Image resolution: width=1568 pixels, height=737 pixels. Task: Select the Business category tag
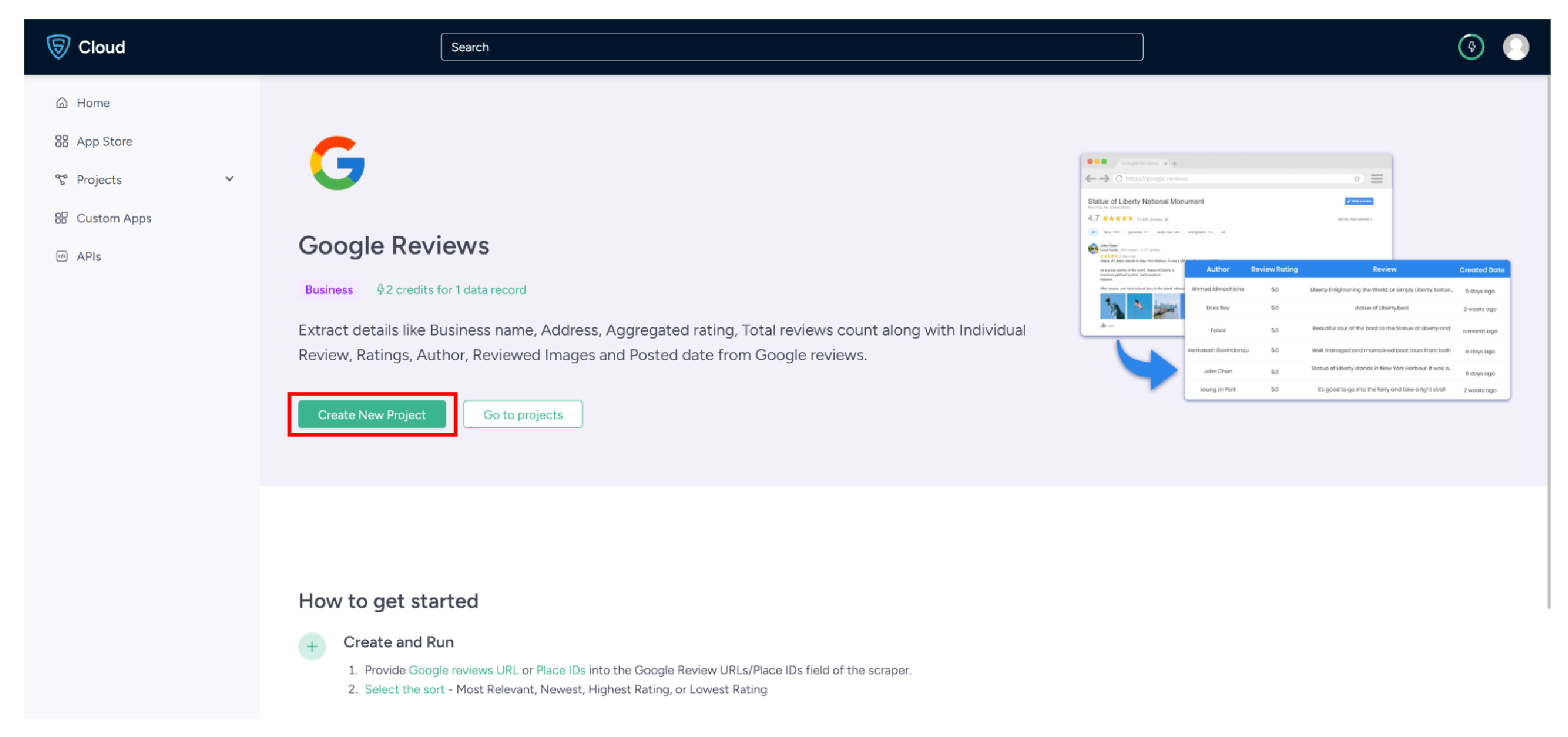tap(328, 289)
